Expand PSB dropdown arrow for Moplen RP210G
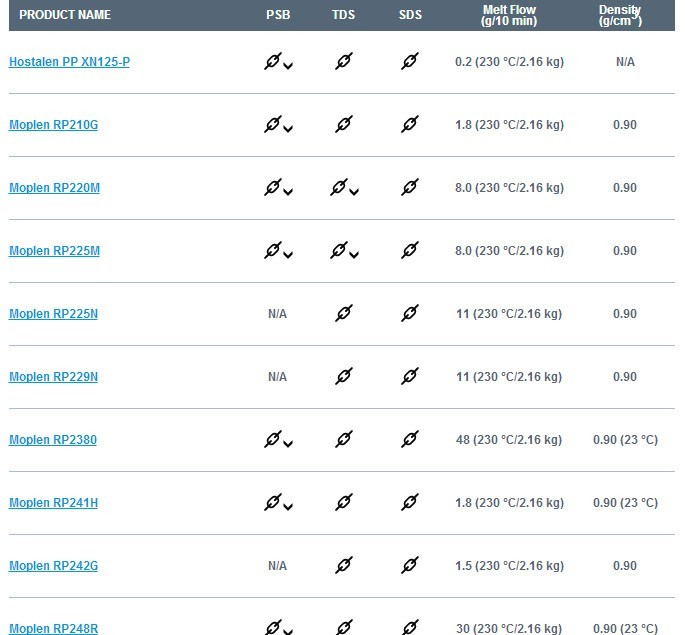The height and width of the screenshot is (635, 685). point(288,129)
